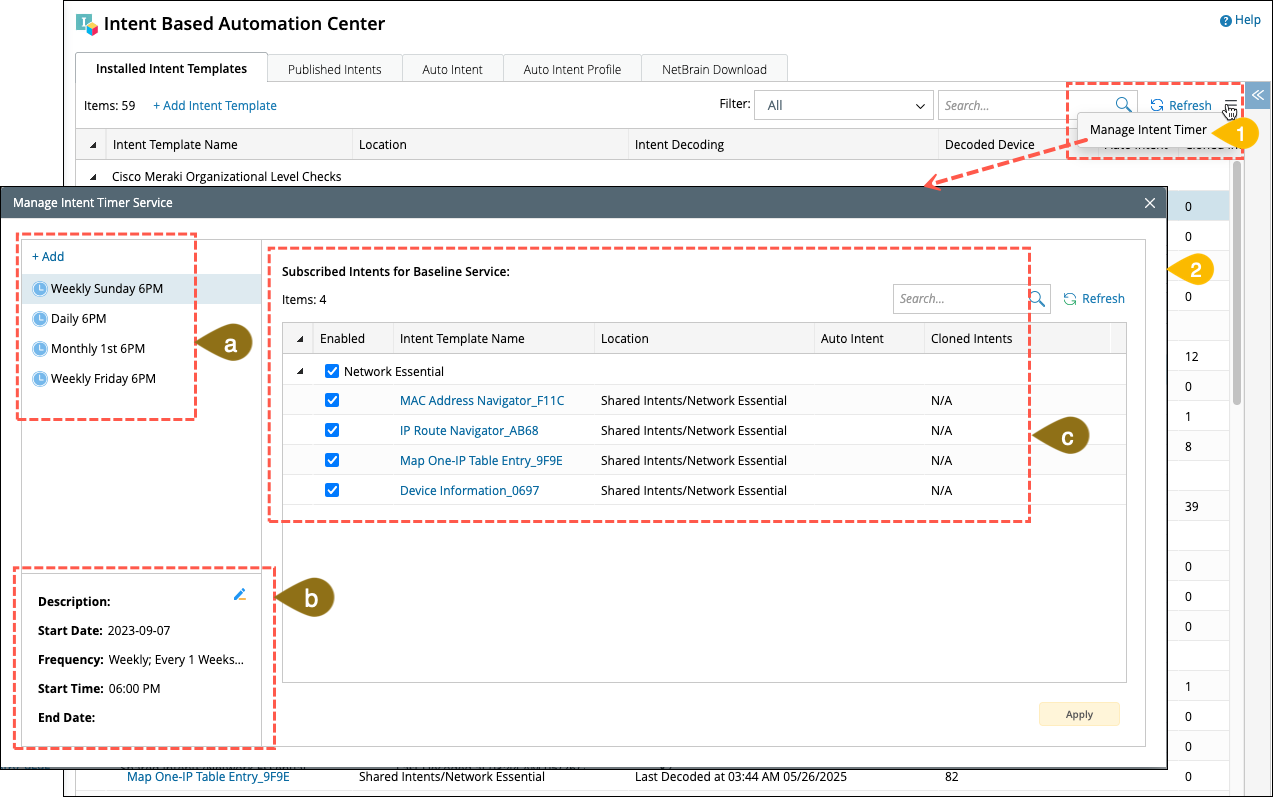Select the Weekly Friday 6PM timer

click(x=103, y=379)
